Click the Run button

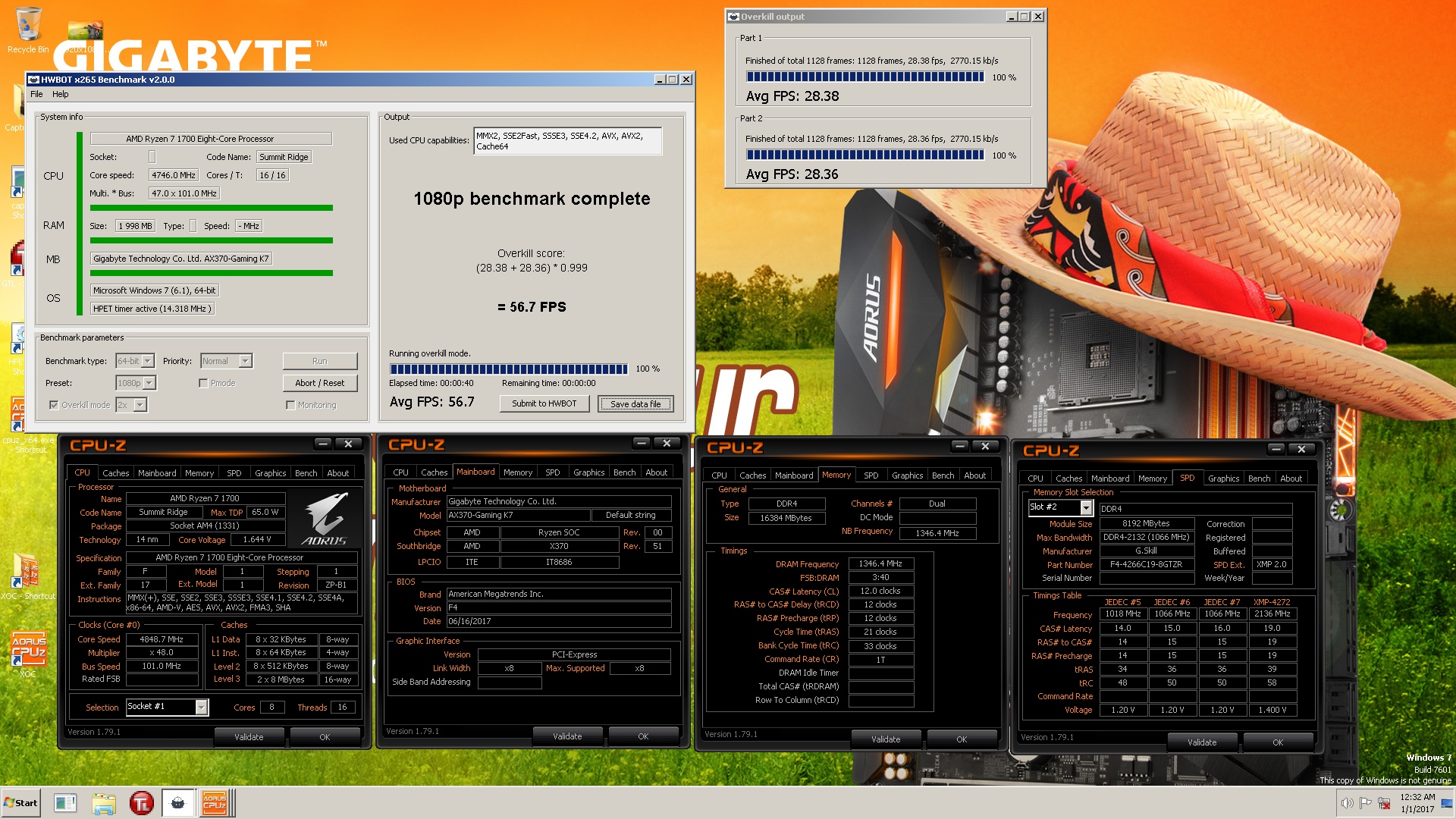click(x=320, y=361)
